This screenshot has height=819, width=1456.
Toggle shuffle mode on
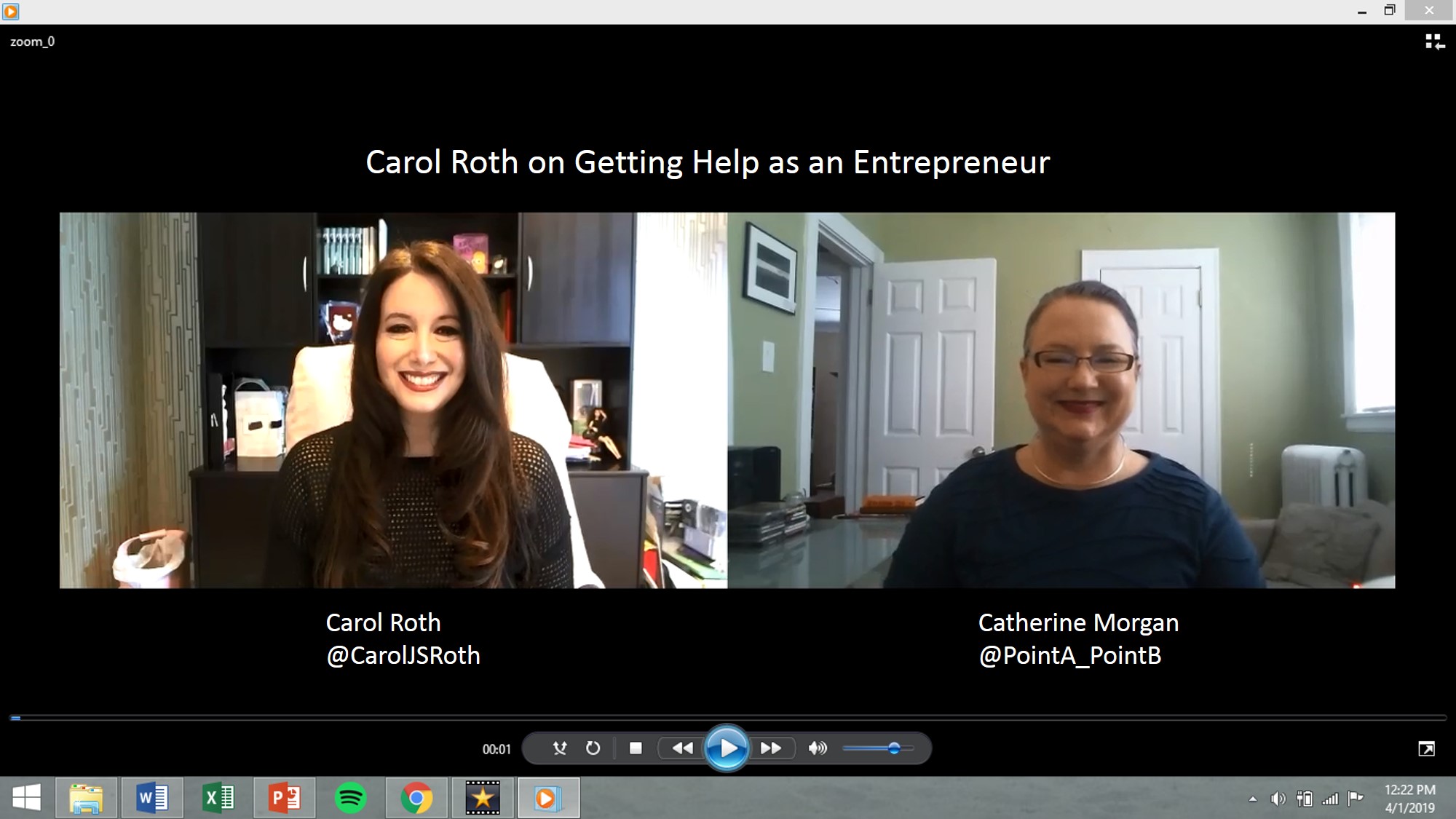coord(559,748)
